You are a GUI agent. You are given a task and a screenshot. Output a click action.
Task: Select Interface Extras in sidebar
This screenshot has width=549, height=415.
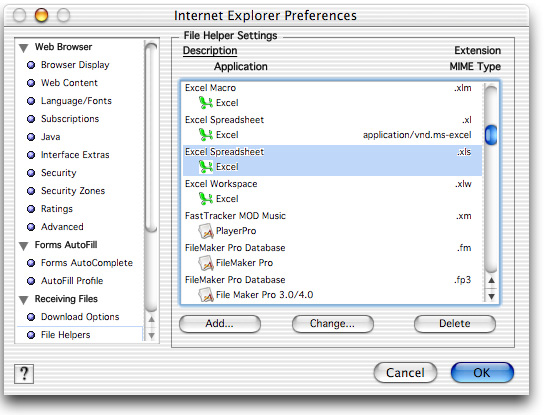tap(75, 155)
